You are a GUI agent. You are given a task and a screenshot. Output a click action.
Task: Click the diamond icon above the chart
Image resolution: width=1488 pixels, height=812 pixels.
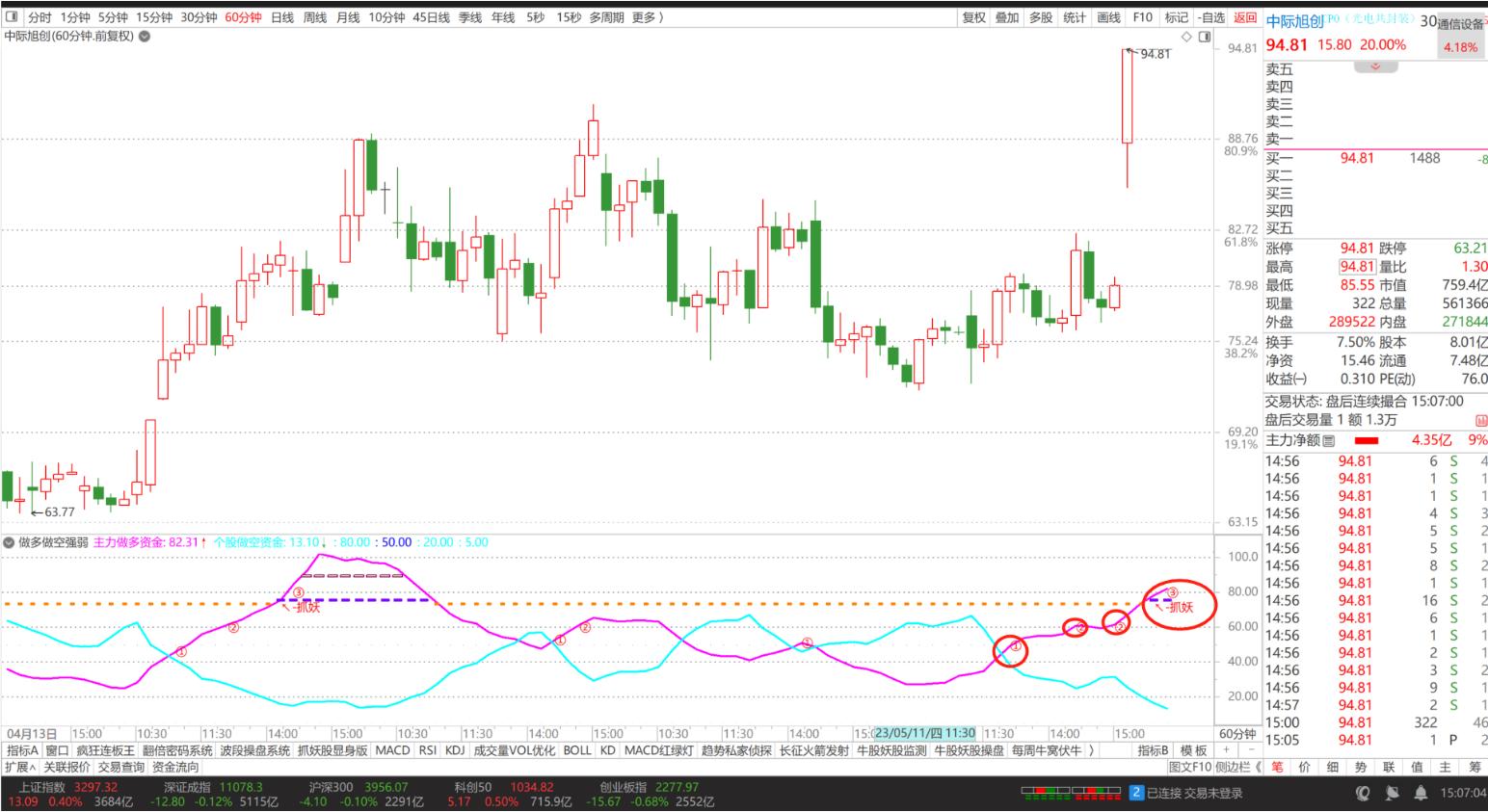(x=1186, y=37)
